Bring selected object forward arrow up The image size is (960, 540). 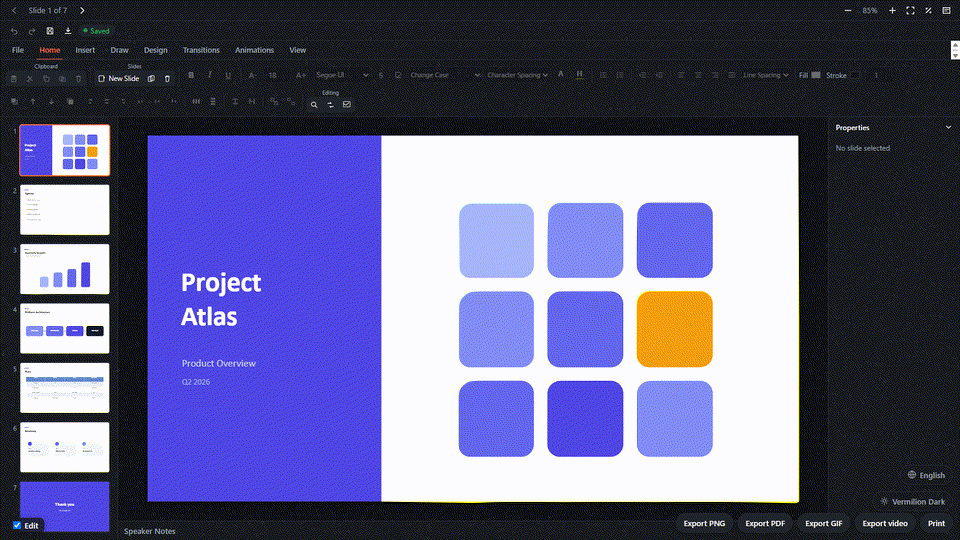pyautogui.click(x=33, y=102)
